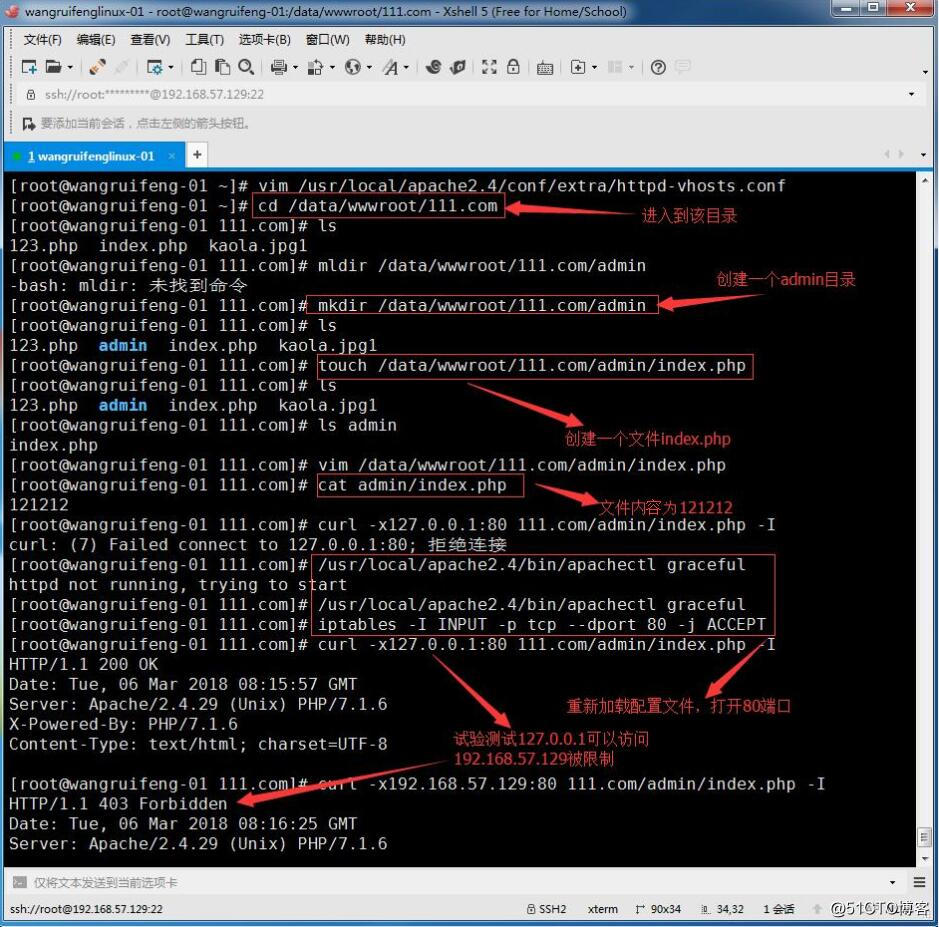Click the 90x34 terminal size indicator
The width and height of the screenshot is (939, 927).
point(658,909)
